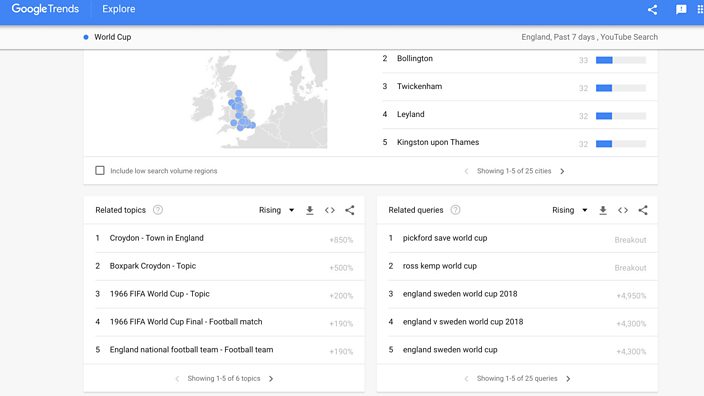Go to next page of cities
Screen dimensions: 704x396
562,171
